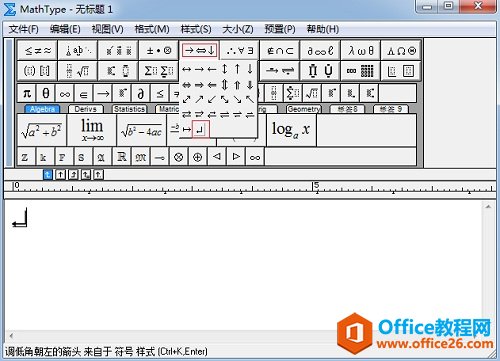Image resolution: width=500 pixels, height=361 pixels.
Task: Open the 帮助(H) menu
Action: point(323,29)
